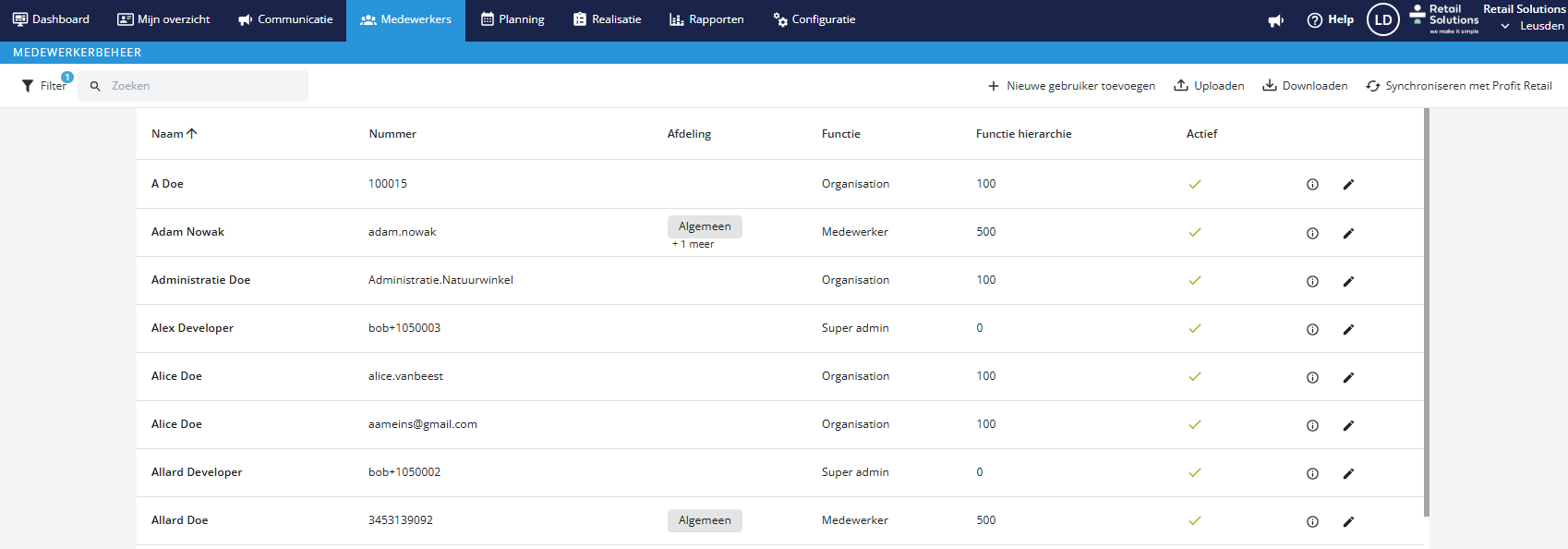Sort by Afdeling column header

[x=689, y=134]
